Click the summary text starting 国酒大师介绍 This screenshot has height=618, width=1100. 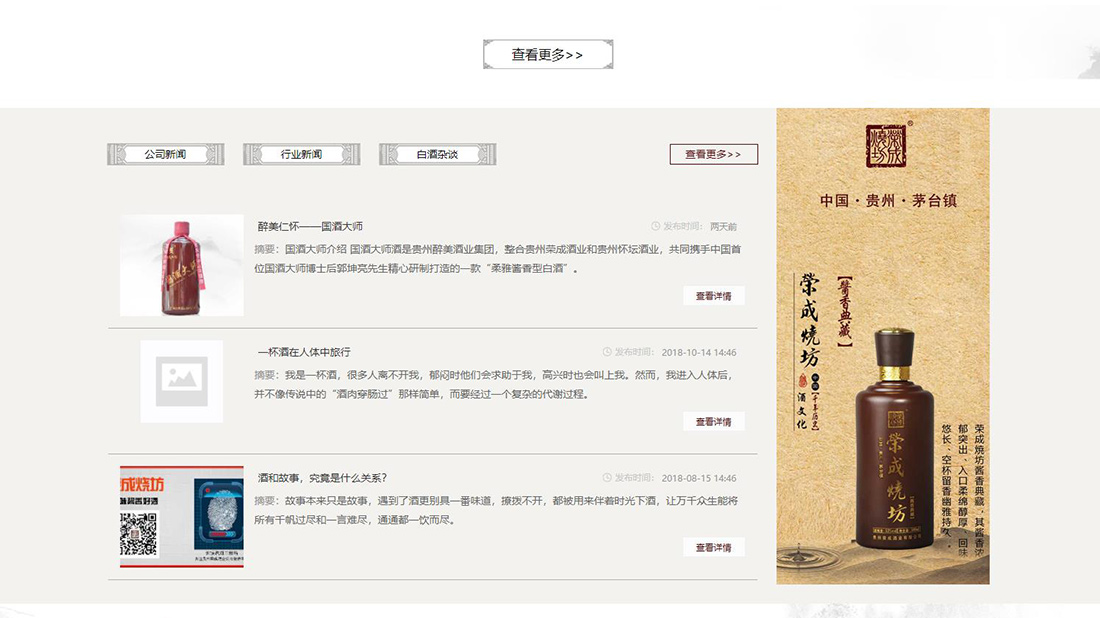point(497,259)
